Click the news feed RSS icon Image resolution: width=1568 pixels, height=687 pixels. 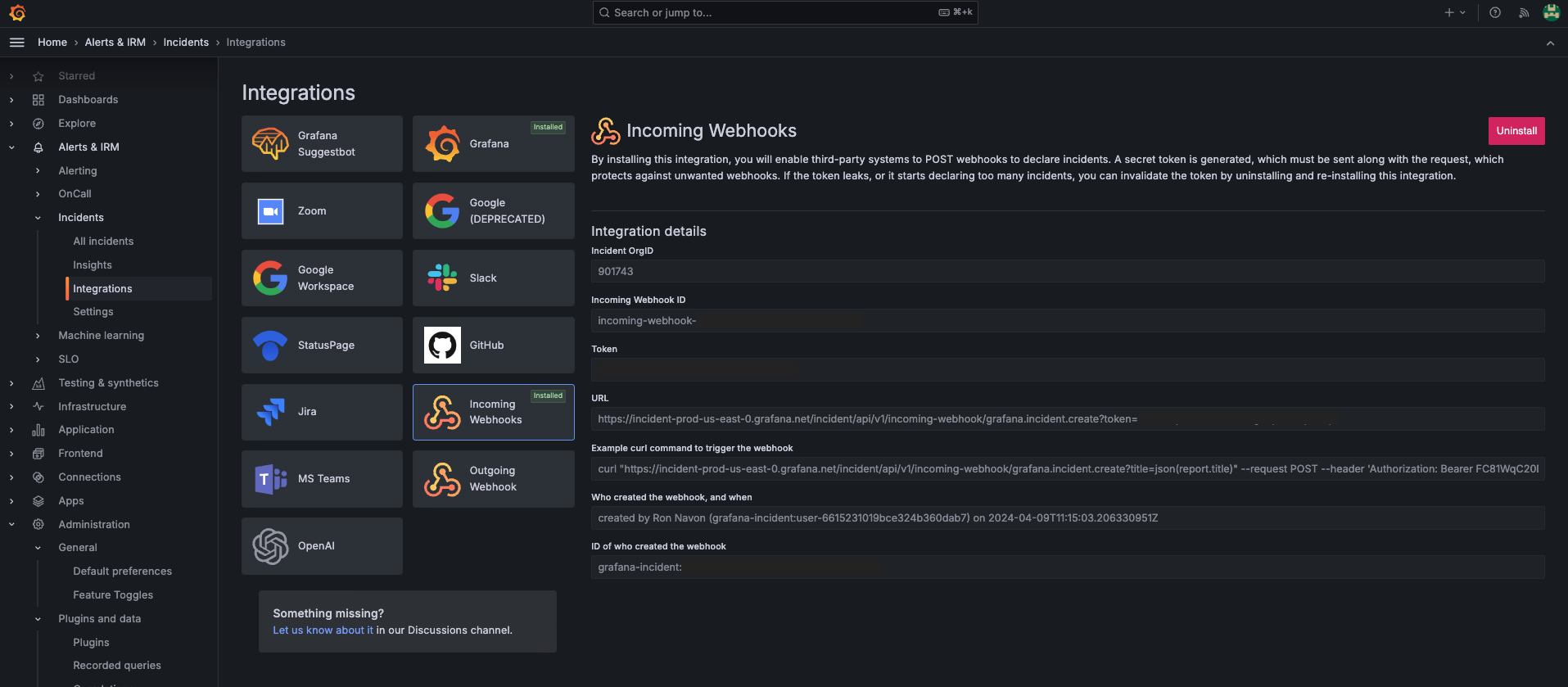coord(1524,13)
